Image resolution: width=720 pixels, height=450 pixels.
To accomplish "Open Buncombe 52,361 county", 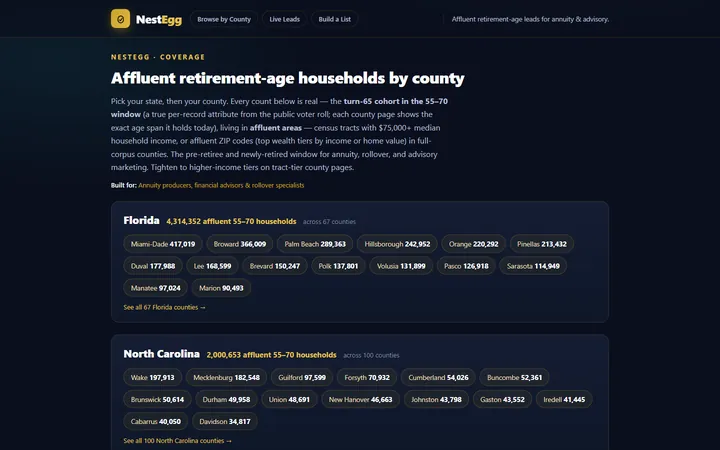I will (514, 377).
